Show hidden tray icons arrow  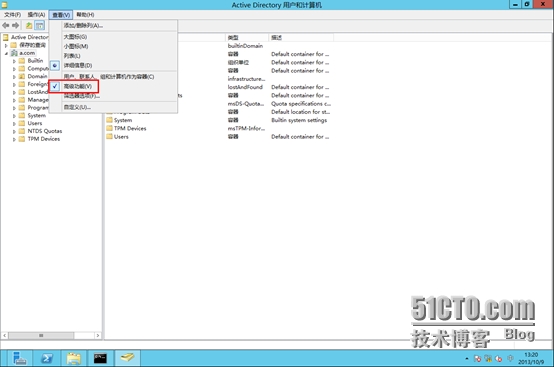467,359
